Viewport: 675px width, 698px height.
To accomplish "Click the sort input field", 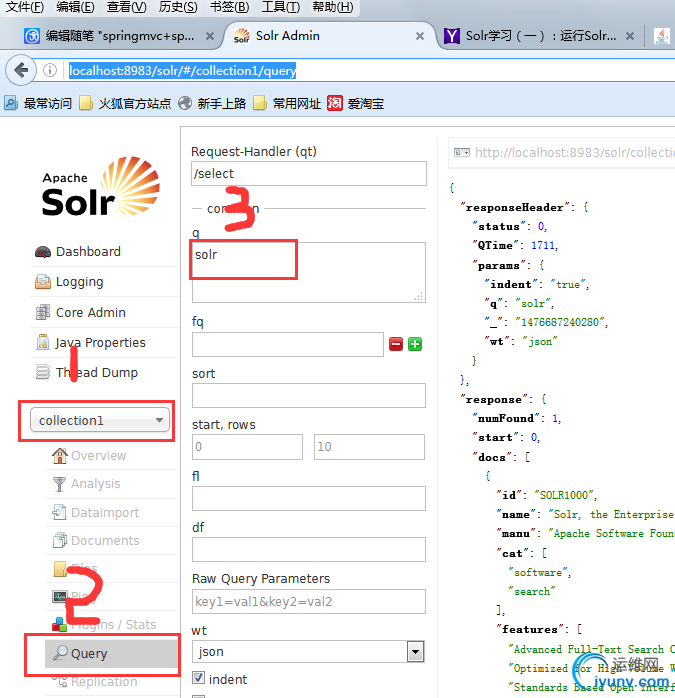I will (x=309, y=395).
